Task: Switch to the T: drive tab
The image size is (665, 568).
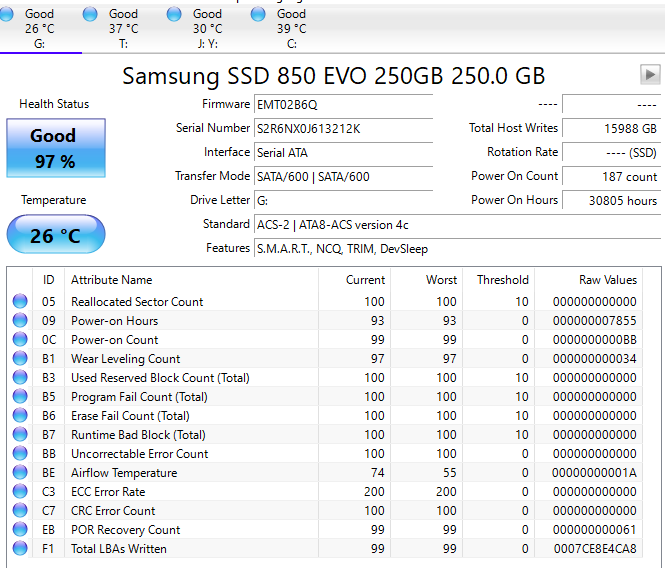Action: pos(123,28)
